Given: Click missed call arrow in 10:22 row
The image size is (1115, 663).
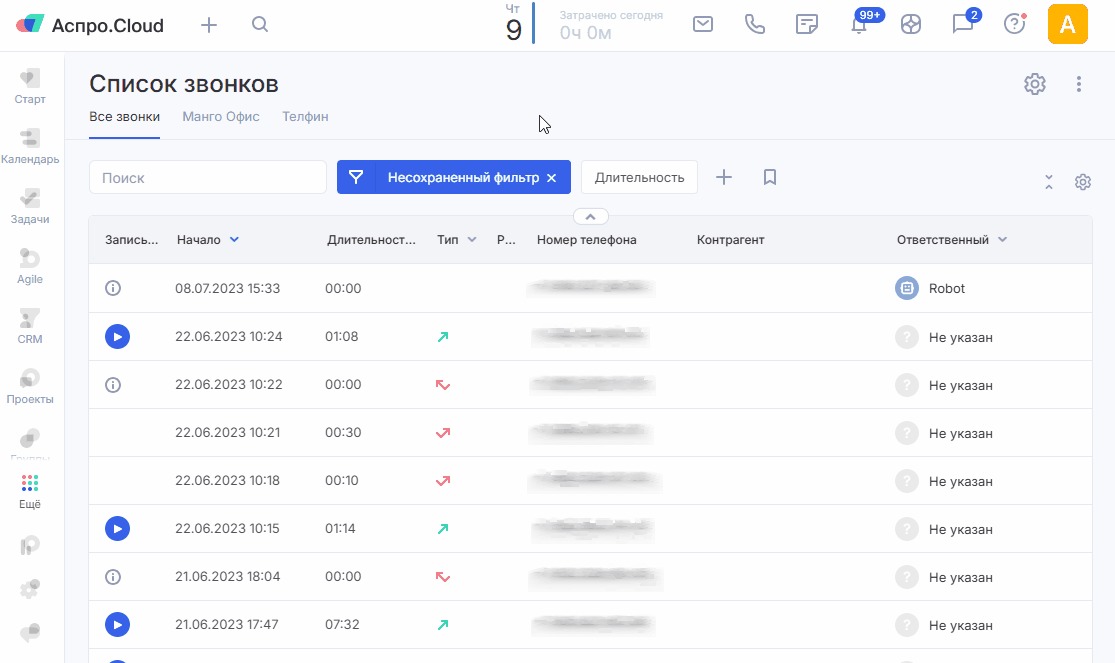Looking at the screenshot, I should (443, 385).
